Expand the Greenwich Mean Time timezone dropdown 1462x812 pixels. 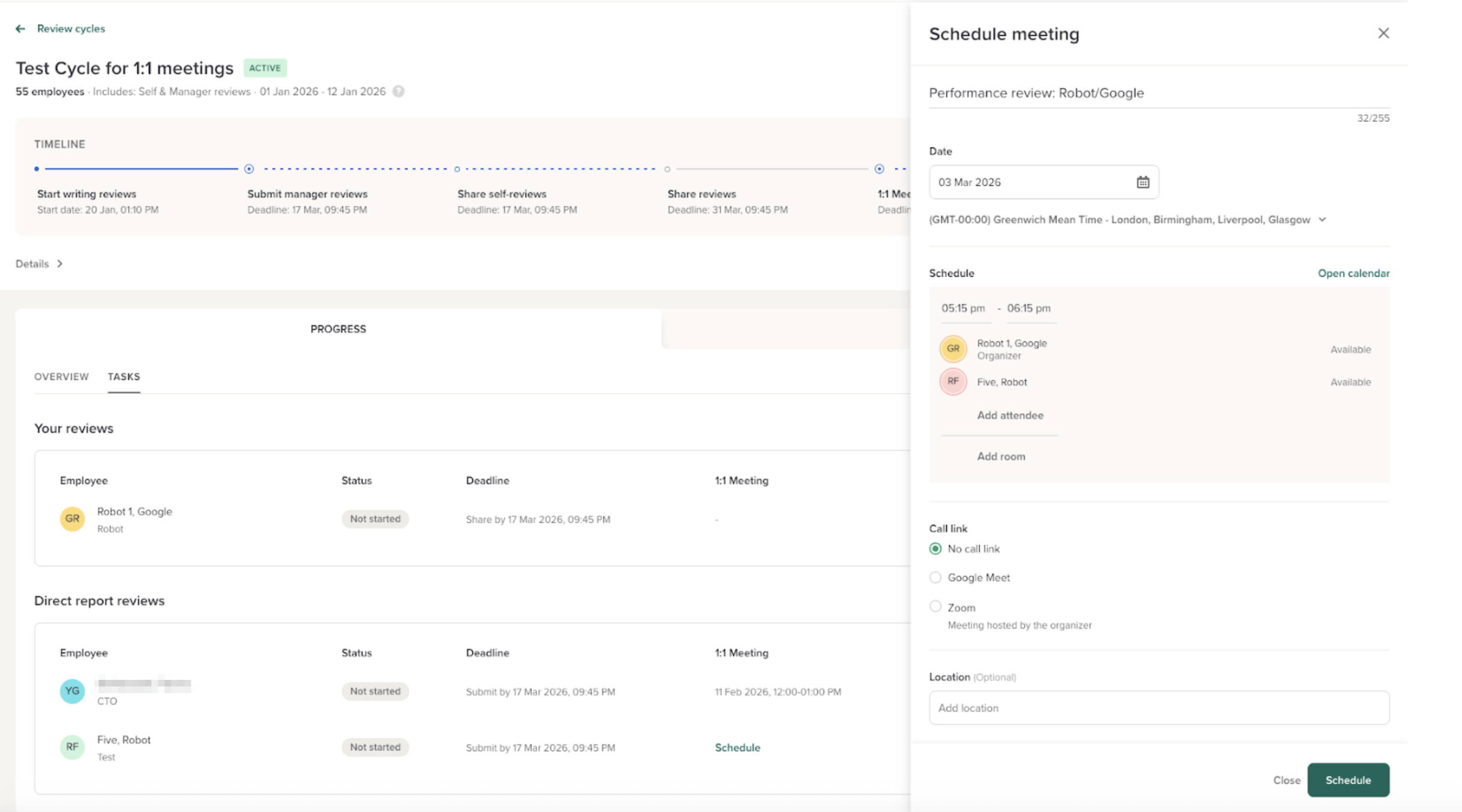[x=1322, y=219]
